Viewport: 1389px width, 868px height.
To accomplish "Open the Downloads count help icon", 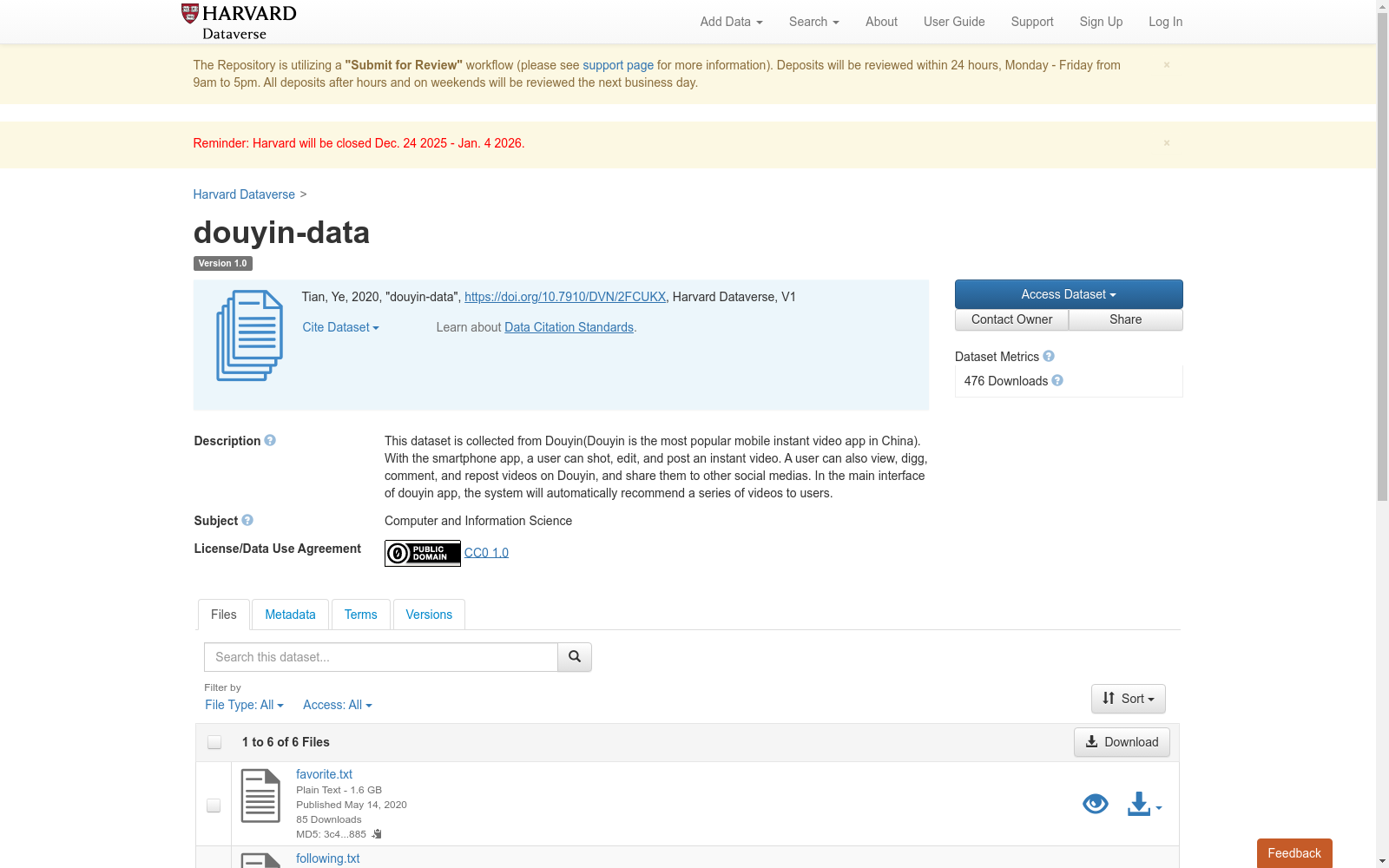I will tap(1057, 380).
